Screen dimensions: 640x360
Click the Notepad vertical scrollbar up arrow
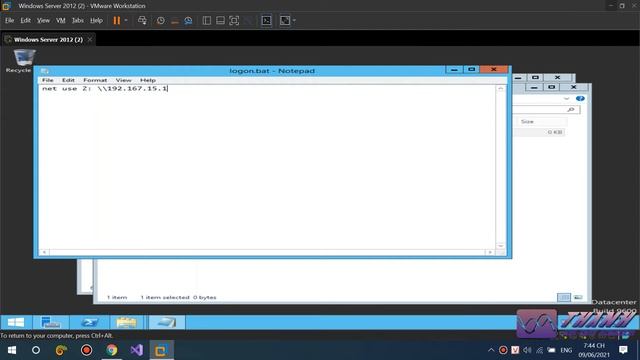[x=500, y=89]
